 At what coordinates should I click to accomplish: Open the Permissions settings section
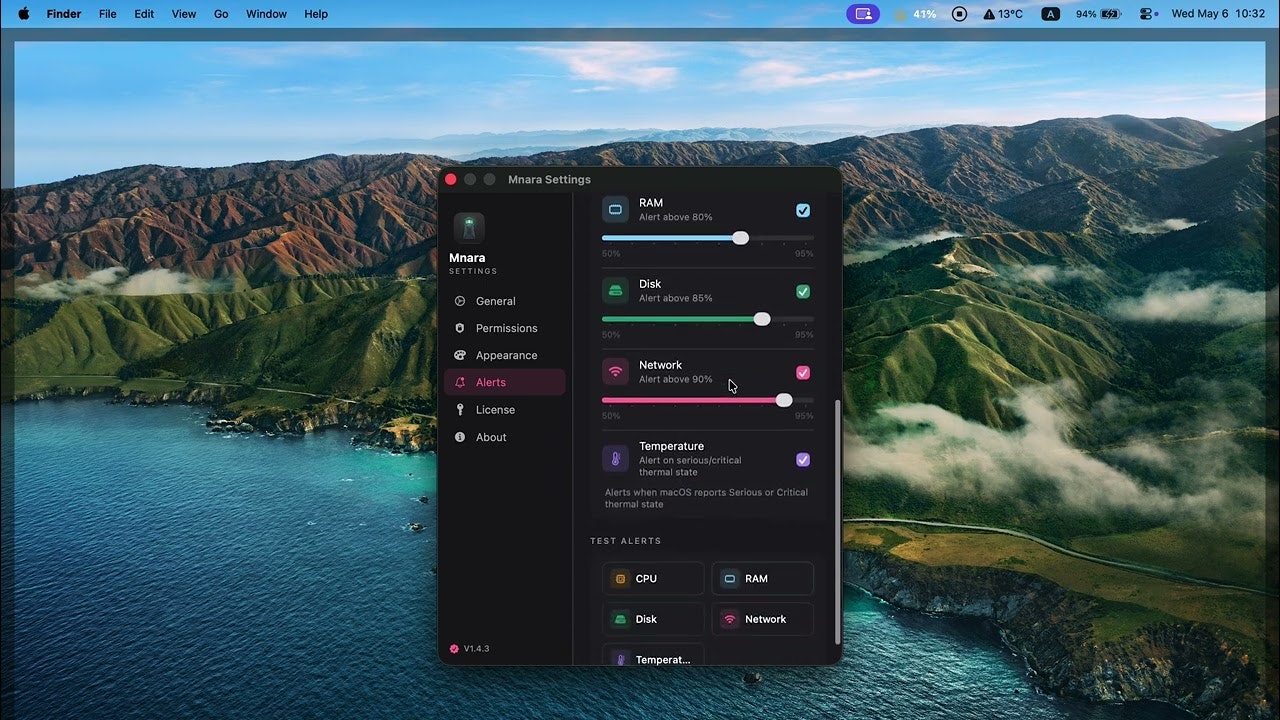coord(505,328)
